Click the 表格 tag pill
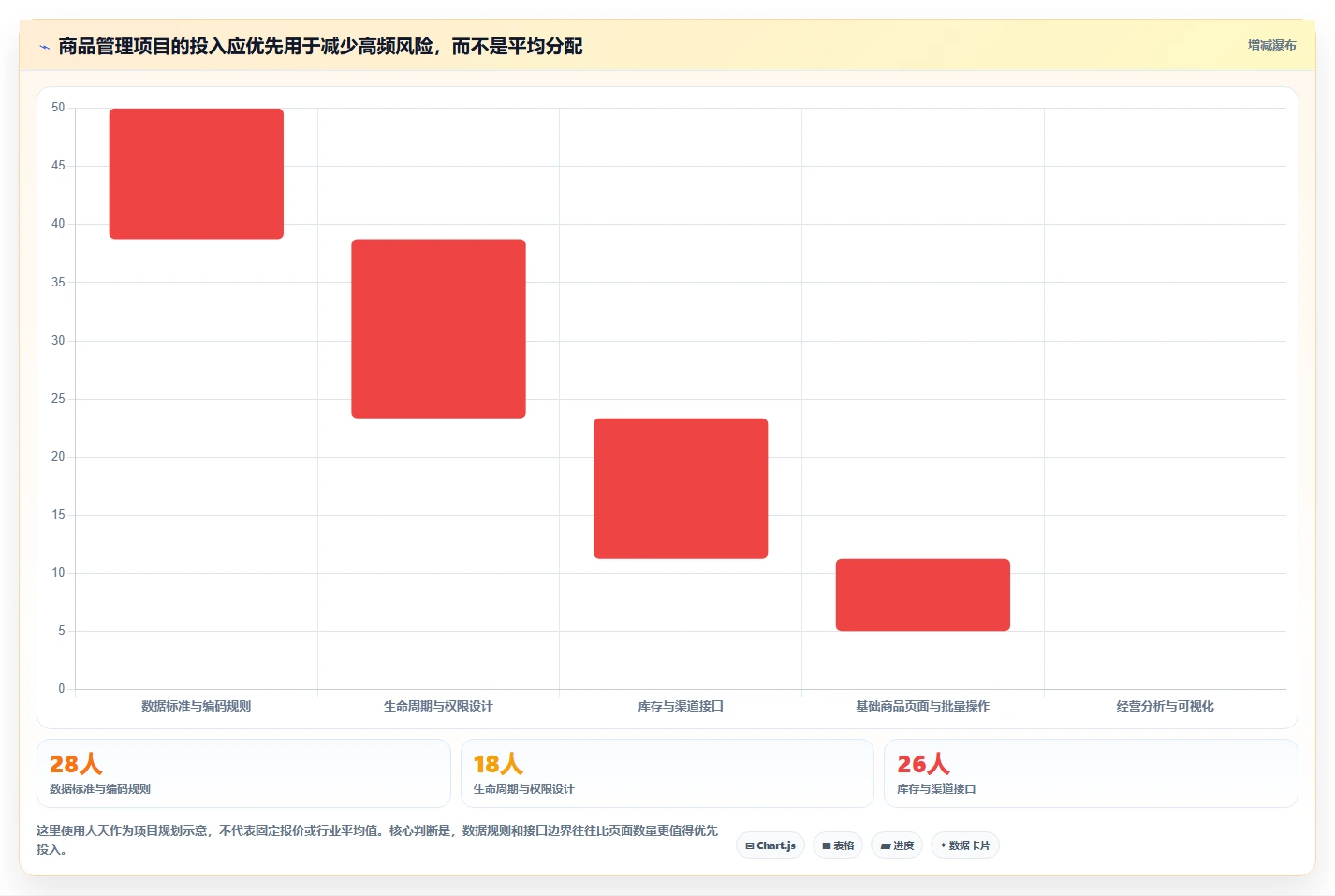 838,845
